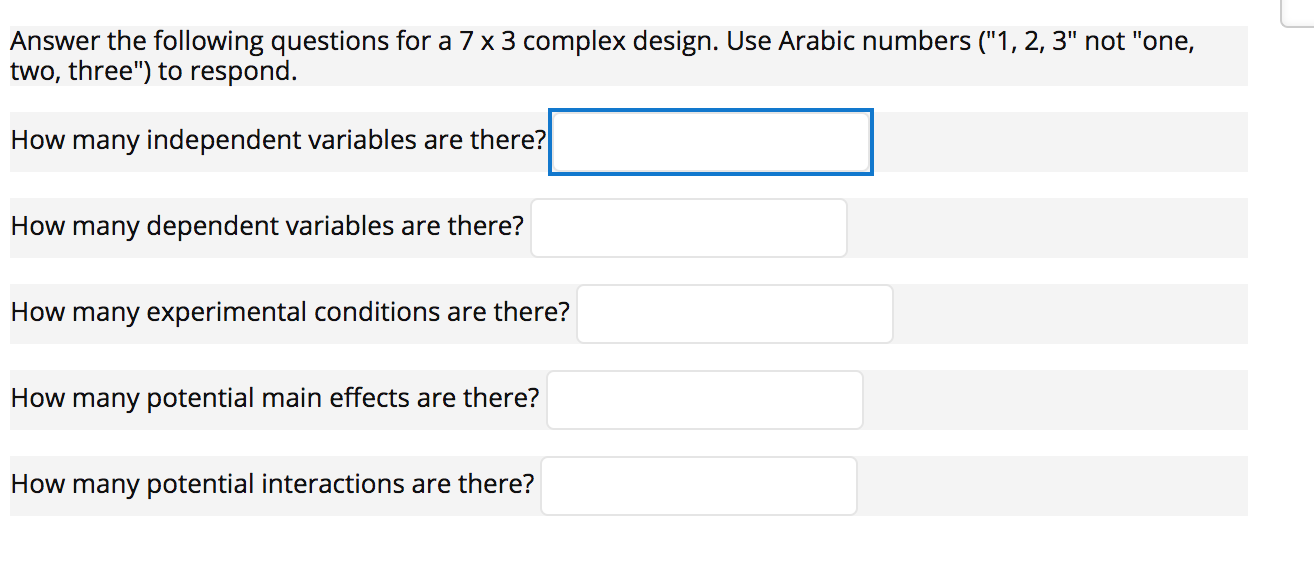Click the dependent variables question text
The height and width of the screenshot is (580, 1314).
click(266, 226)
